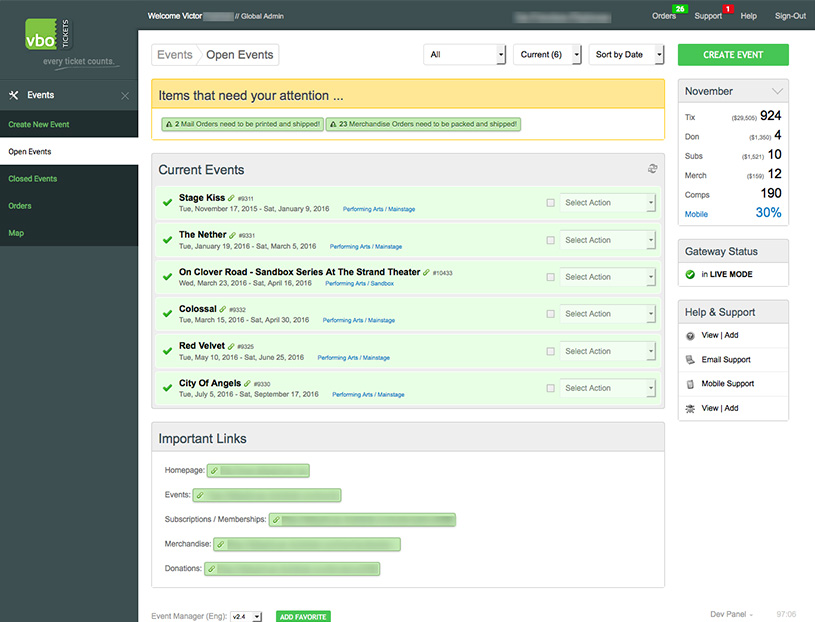Viewport: 815px width, 622px height.
Task: Click the 23 Merchandise Orders alert
Action: [423, 124]
